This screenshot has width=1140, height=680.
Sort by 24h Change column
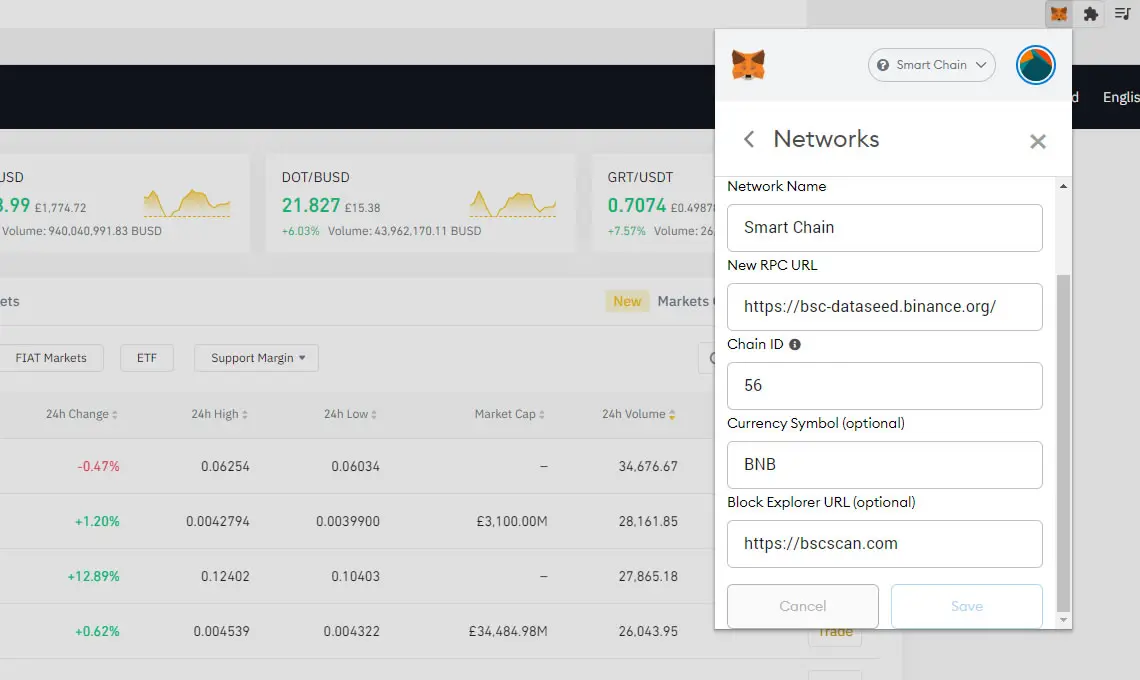[81, 414]
